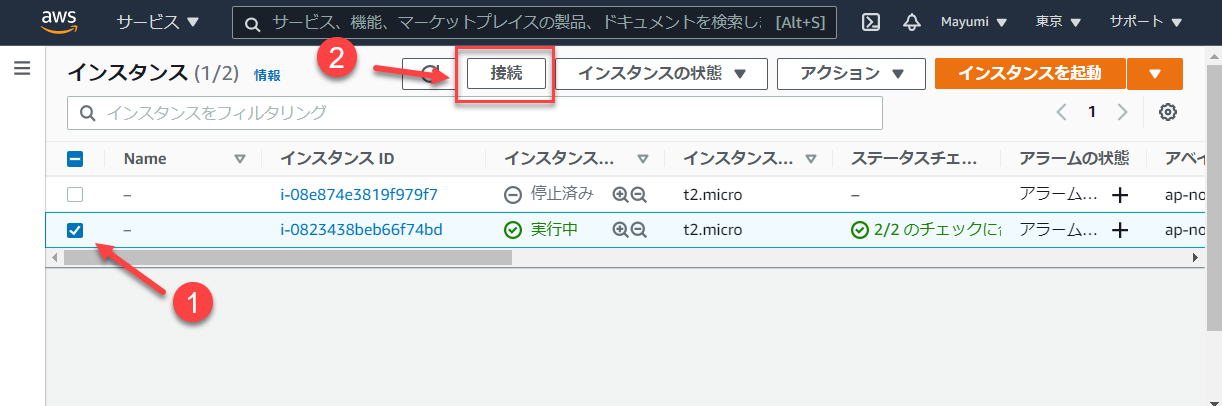Zoom in filter on running instance state
This screenshot has width=1222, height=406.
coord(620,230)
